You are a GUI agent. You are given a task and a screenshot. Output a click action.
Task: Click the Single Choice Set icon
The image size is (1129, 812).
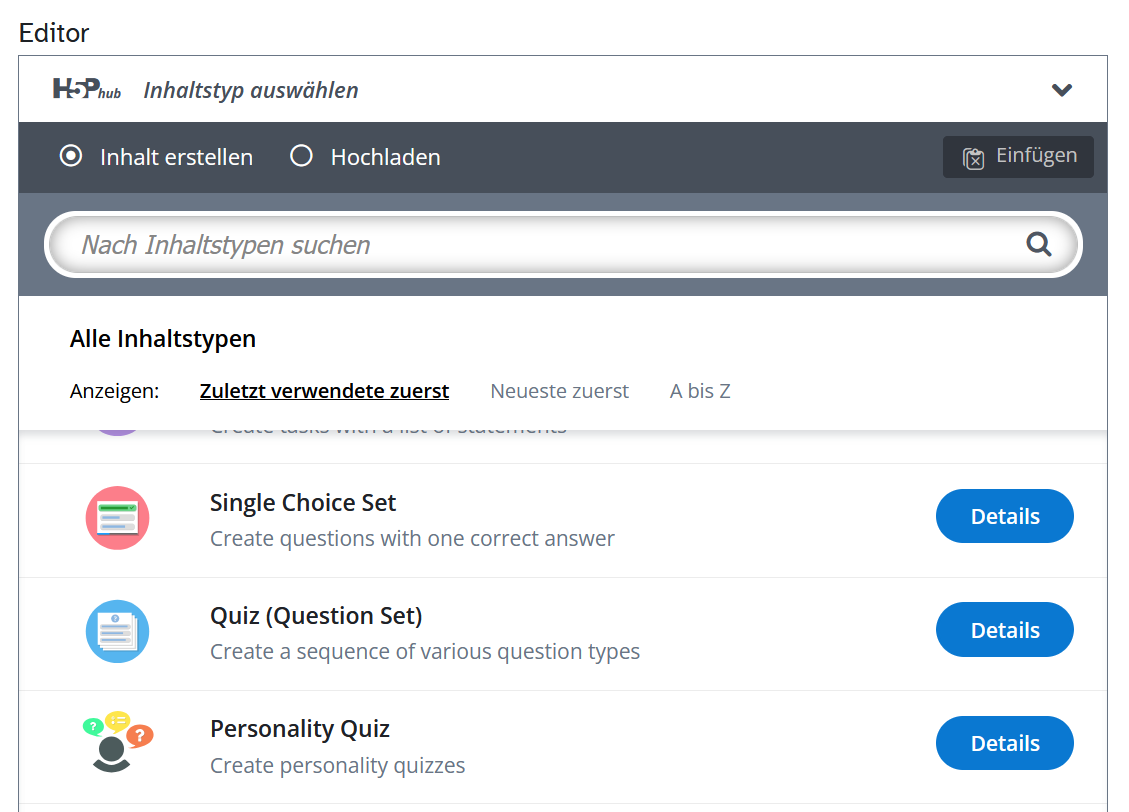(117, 518)
